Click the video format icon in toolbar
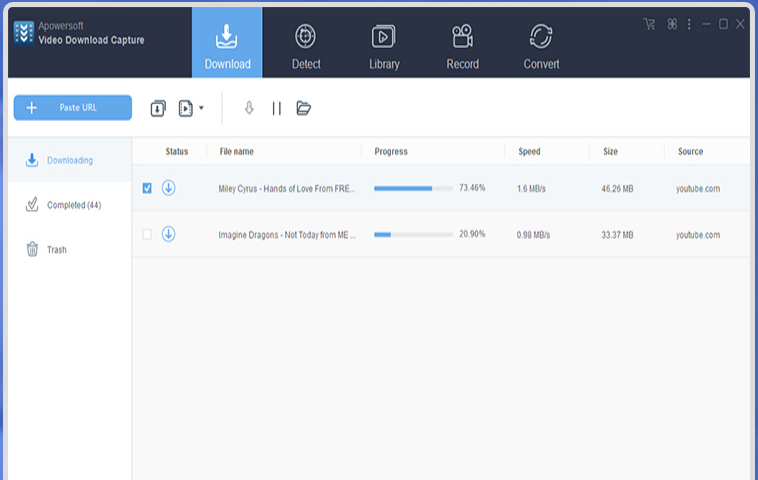This screenshot has height=480, width=758. (x=186, y=108)
